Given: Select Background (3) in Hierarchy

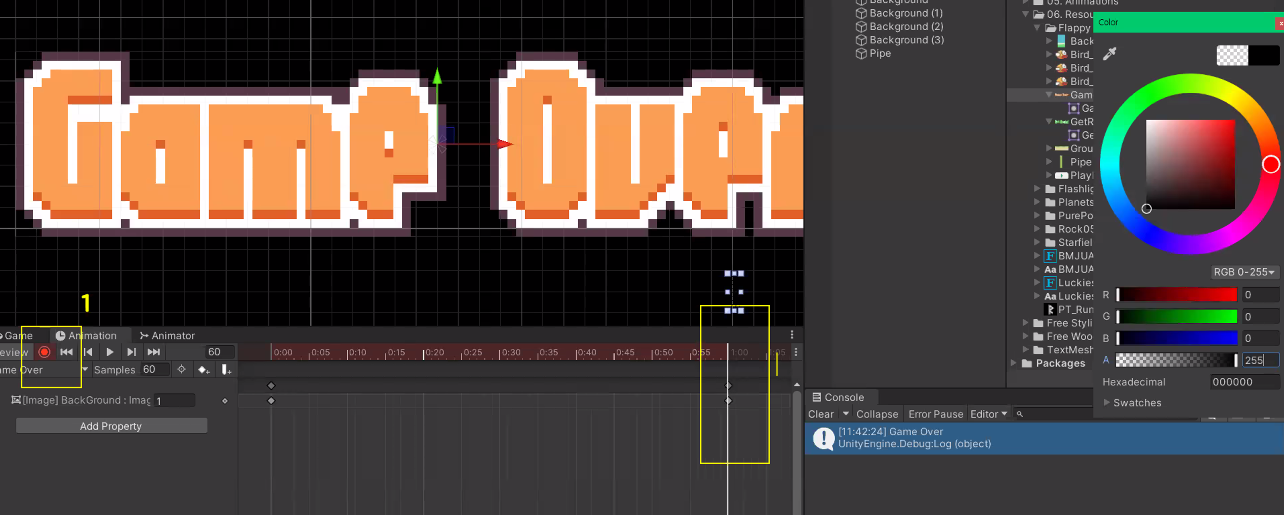Looking at the screenshot, I should (x=899, y=40).
